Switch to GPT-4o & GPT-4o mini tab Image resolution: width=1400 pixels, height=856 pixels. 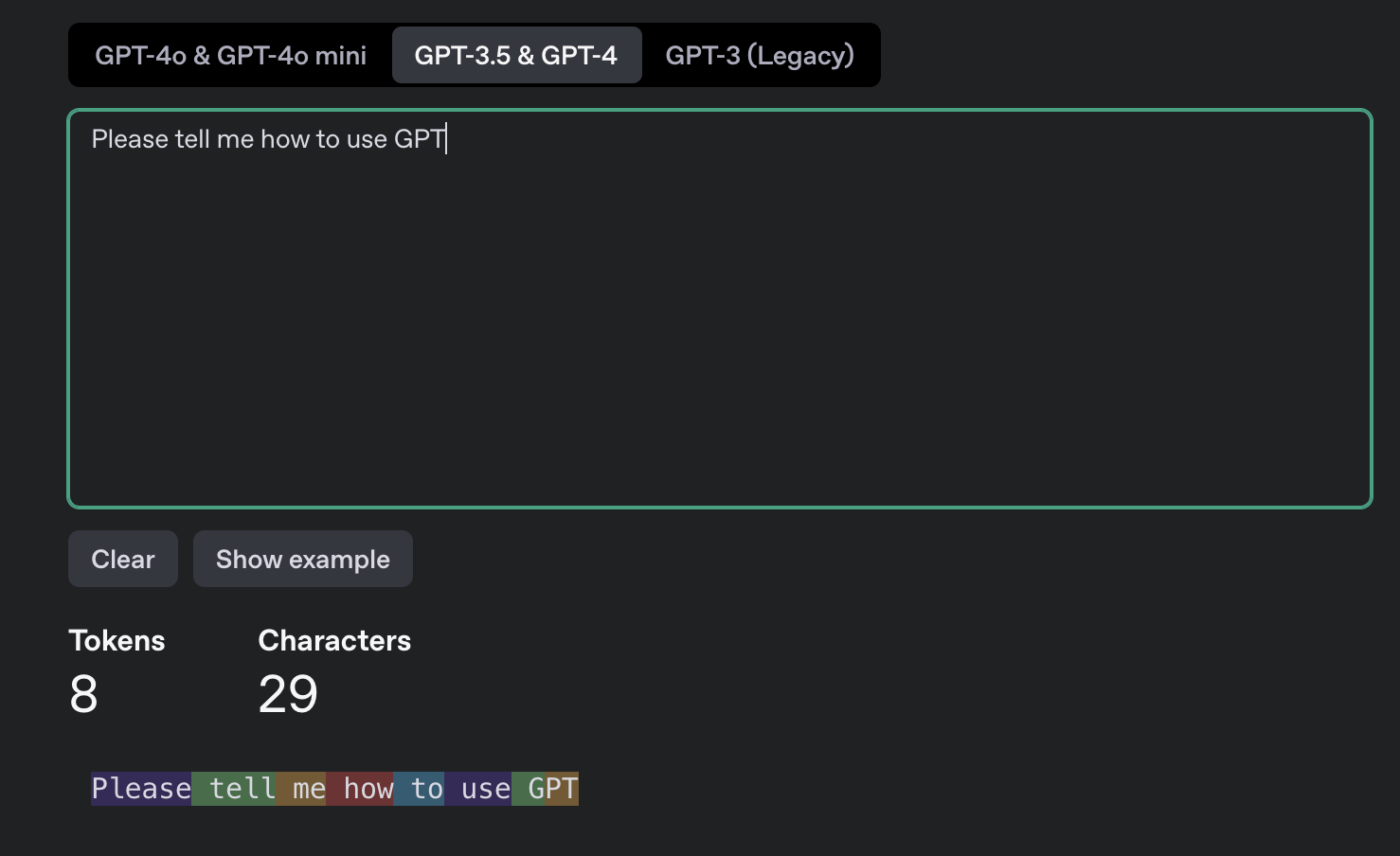point(230,55)
